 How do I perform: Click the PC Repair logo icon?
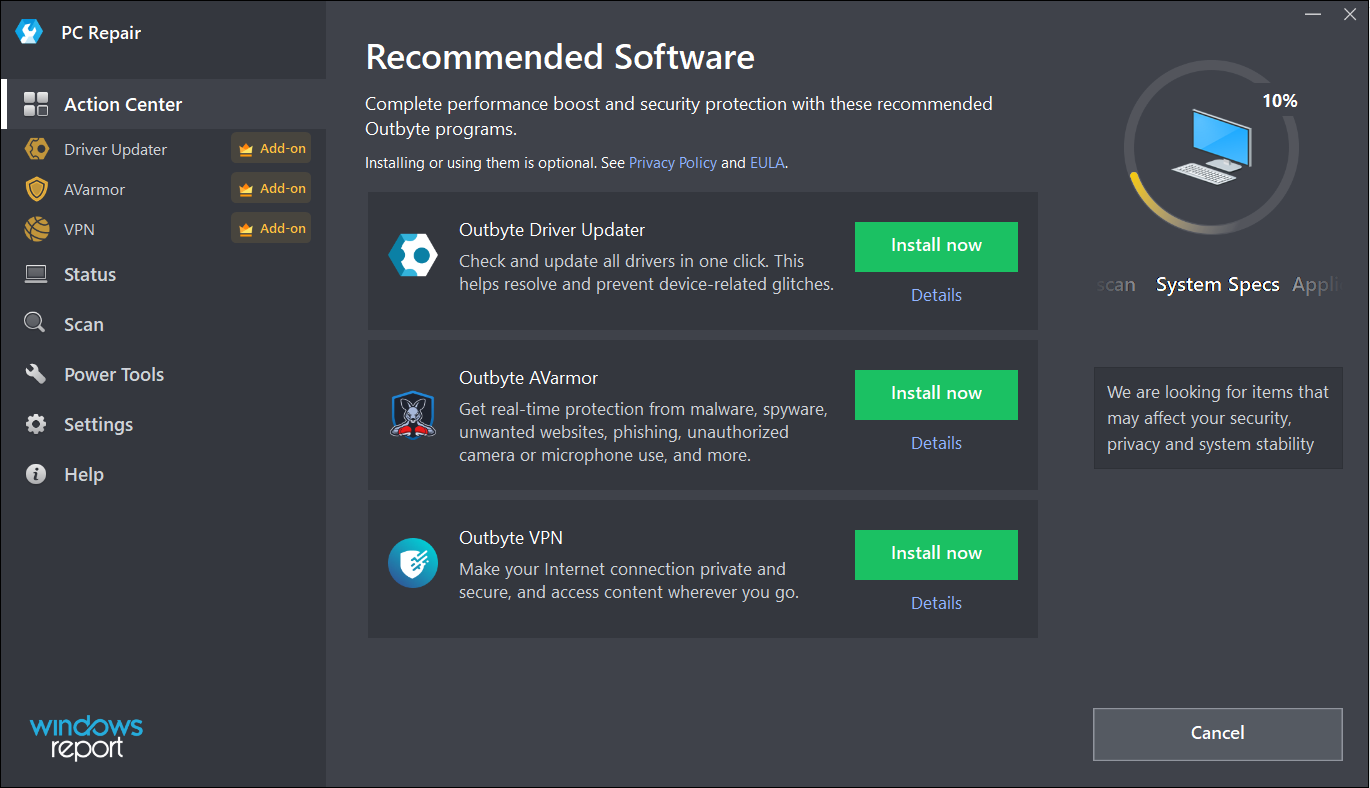[29, 32]
